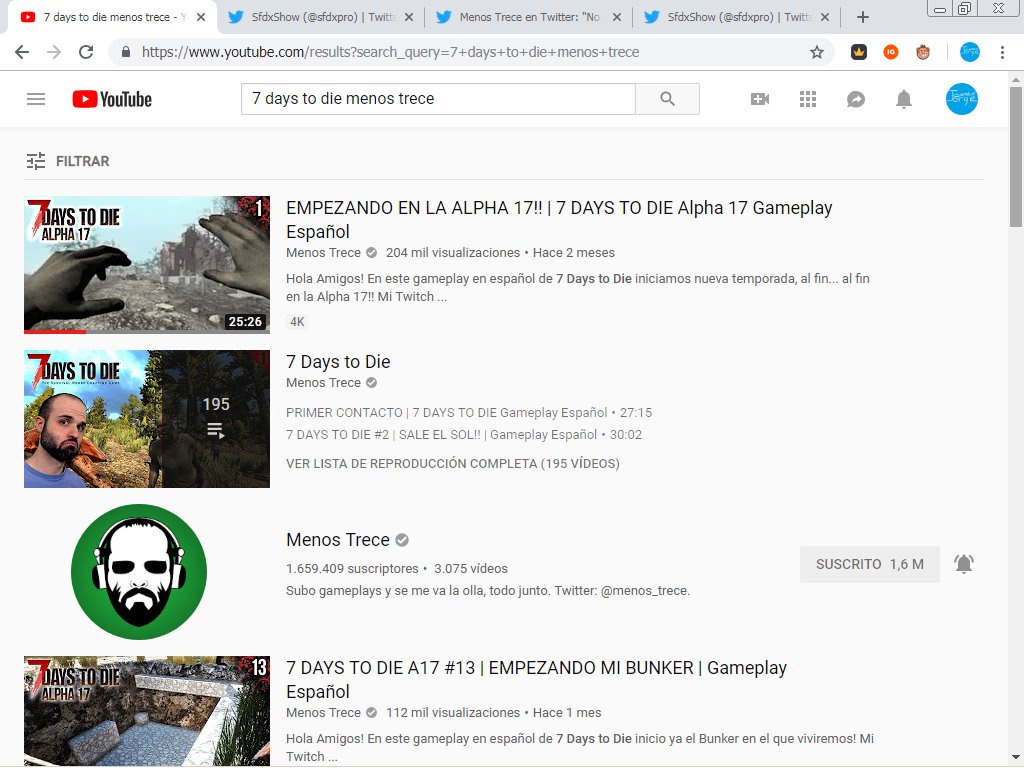Close the Menos Trece en Twitter tab
The height and width of the screenshot is (768, 1024).
(x=616, y=18)
